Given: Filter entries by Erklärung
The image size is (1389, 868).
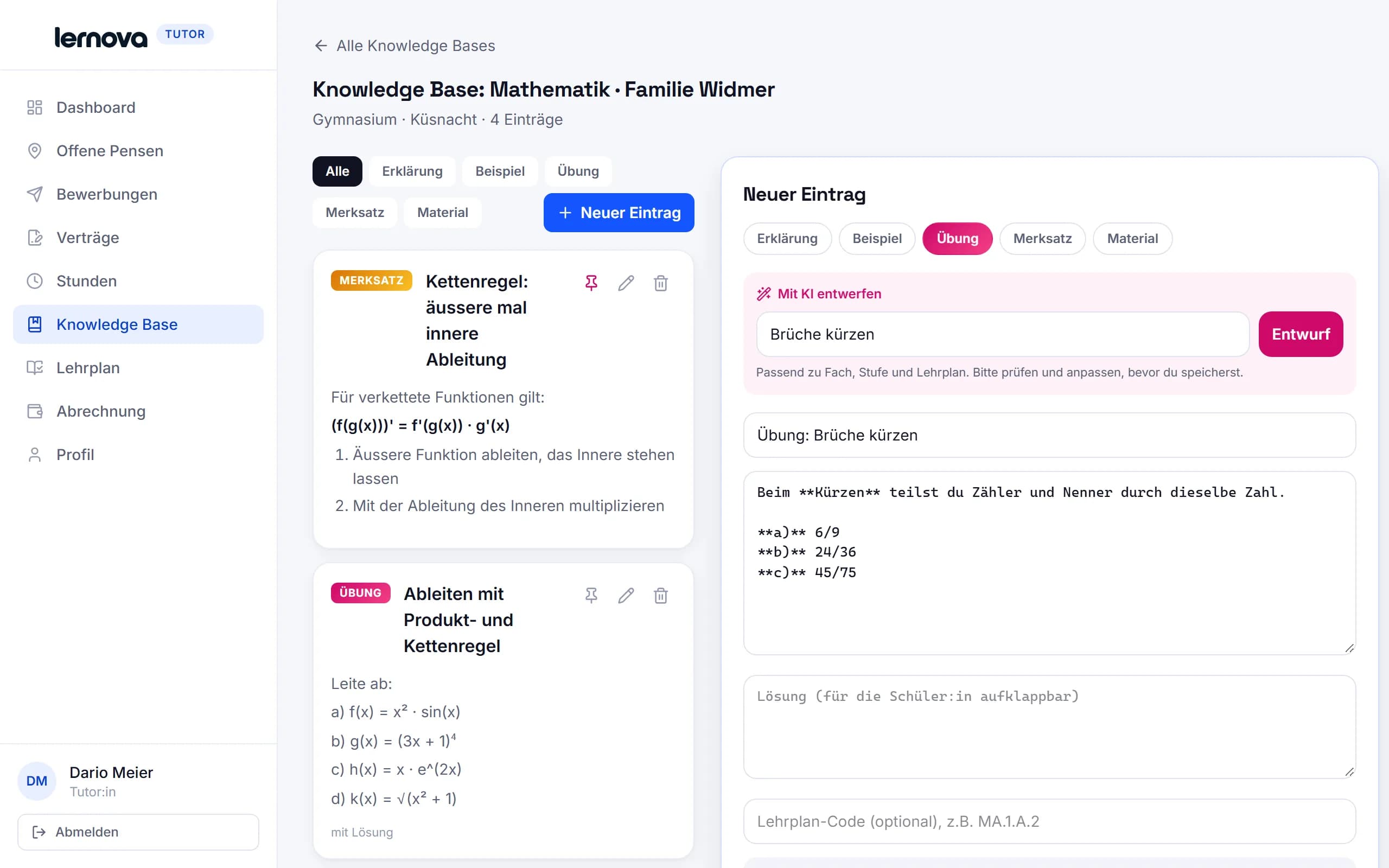Looking at the screenshot, I should coord(412,171).
